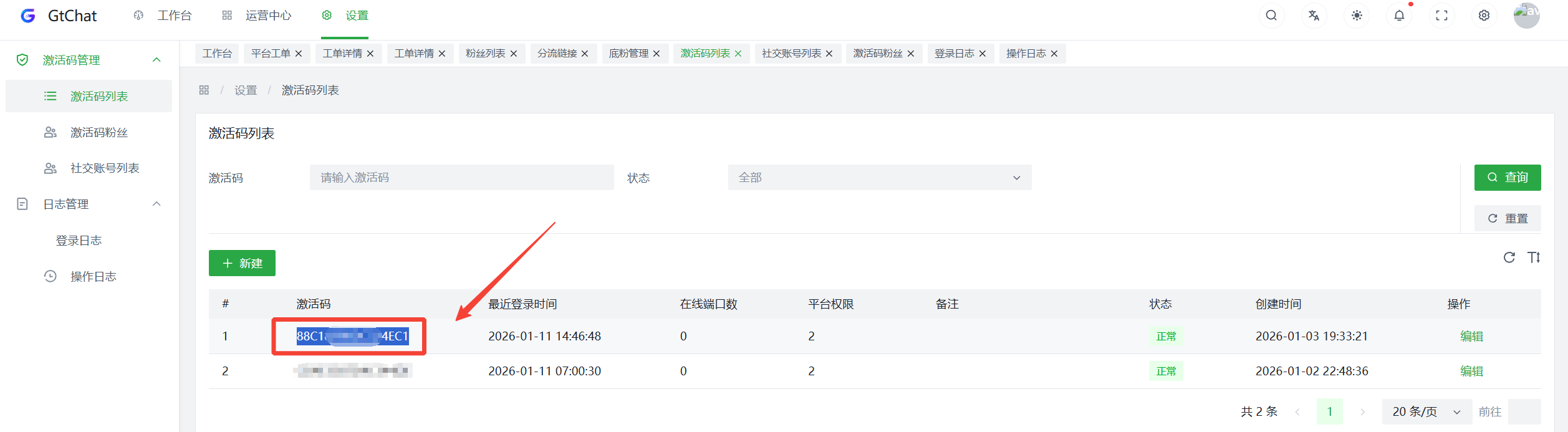
Task: Collapse the 激活码管理 sidebar group
Action: click(156, 60)
